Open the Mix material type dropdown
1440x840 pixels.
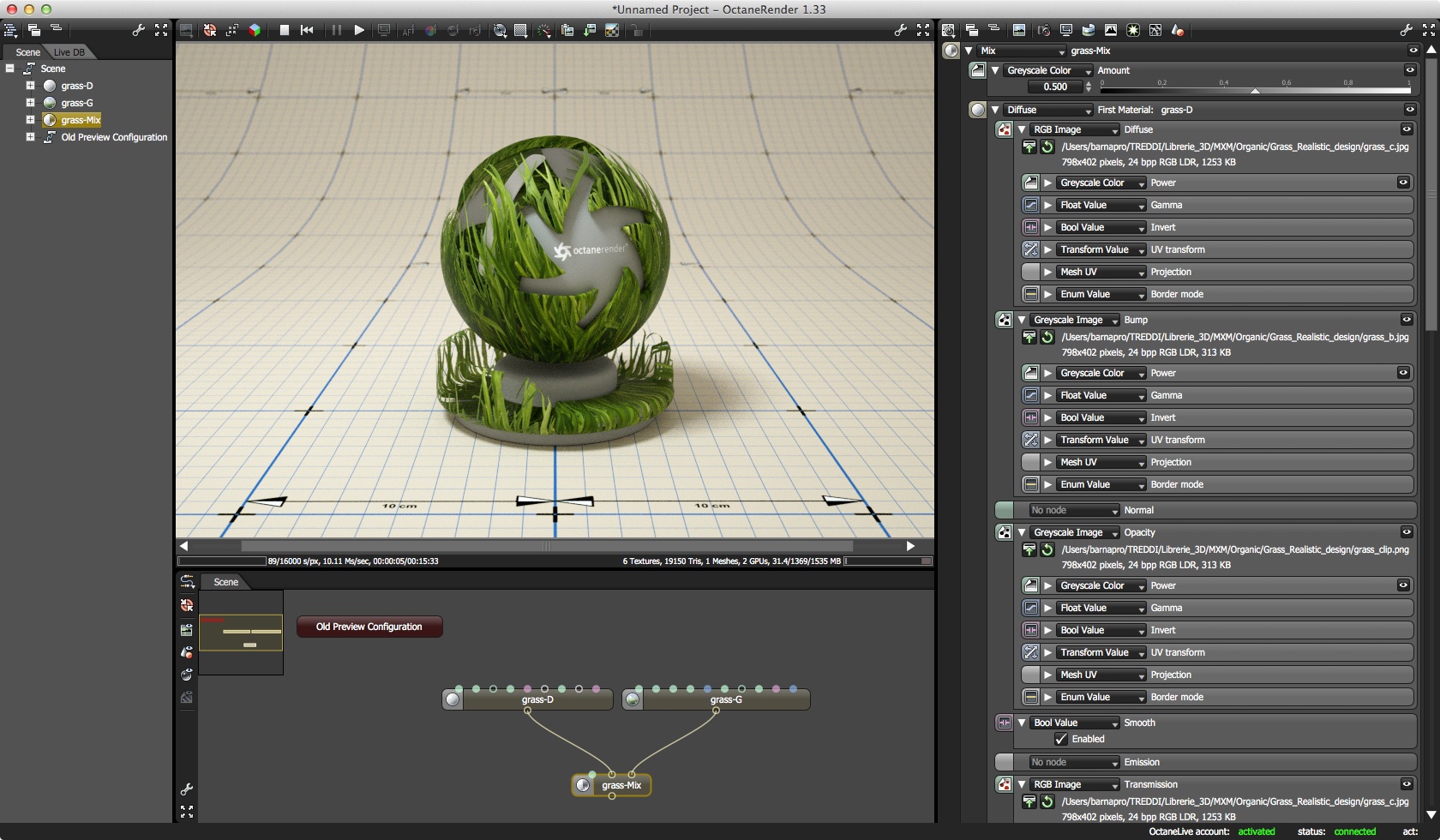(1023, 51)
